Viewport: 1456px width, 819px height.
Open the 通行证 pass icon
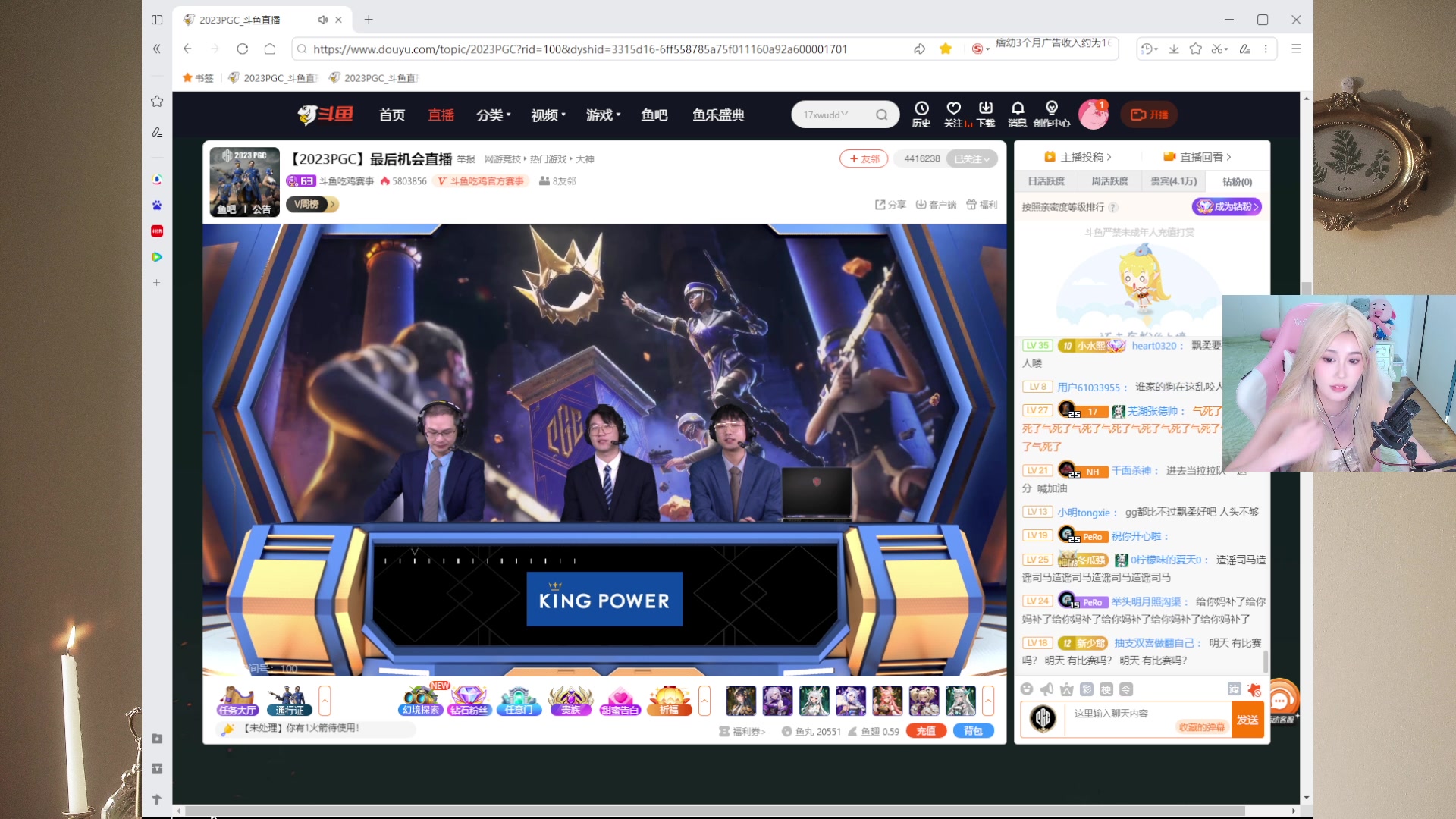pyautogui.click(x=290, y=701)
